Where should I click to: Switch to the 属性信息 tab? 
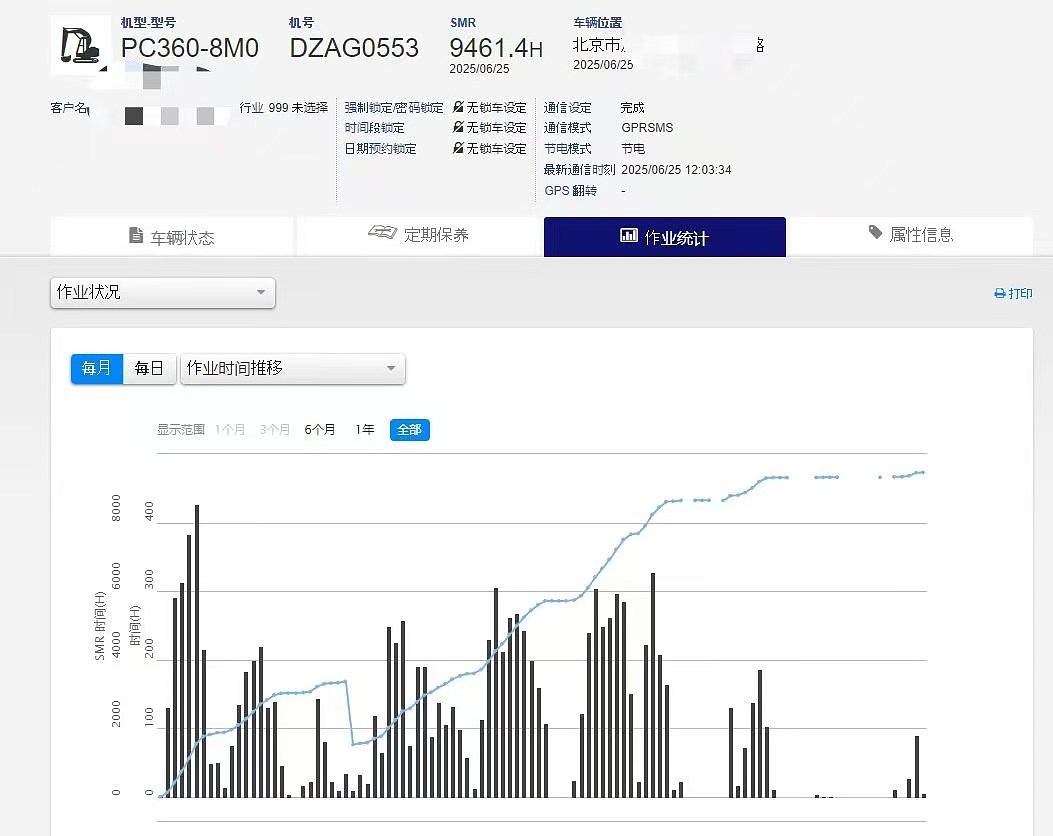[911, 236]
